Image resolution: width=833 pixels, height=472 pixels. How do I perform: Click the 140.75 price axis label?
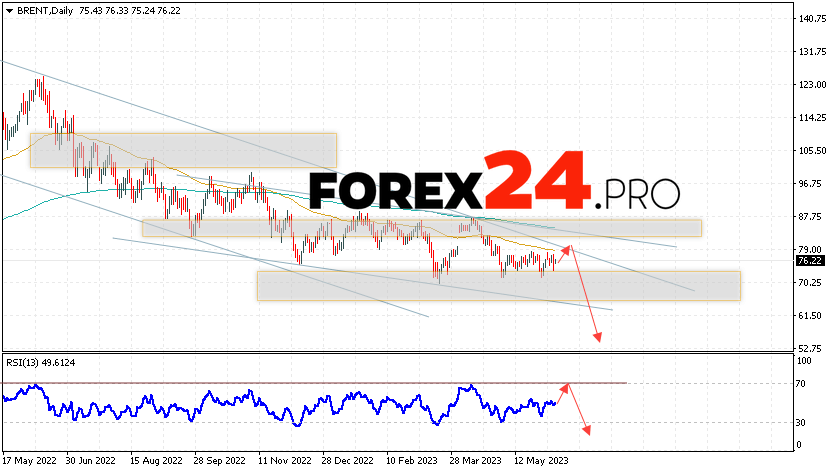(x=810, y=19)
